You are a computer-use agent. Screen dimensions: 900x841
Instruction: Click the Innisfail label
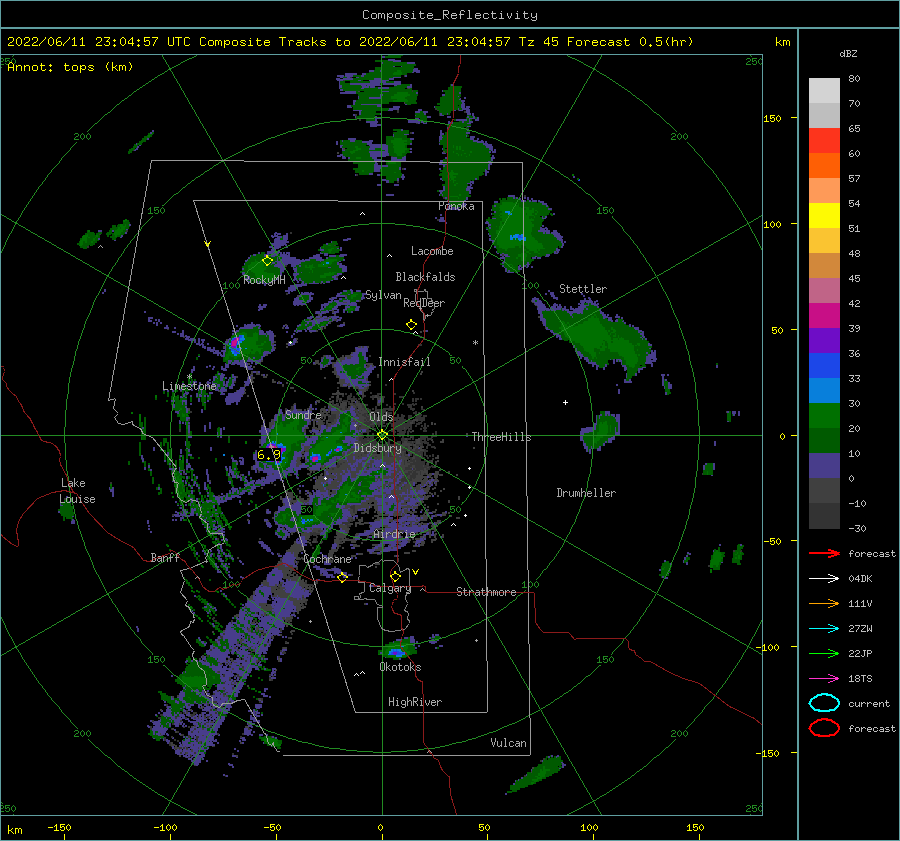pos(404,362)
